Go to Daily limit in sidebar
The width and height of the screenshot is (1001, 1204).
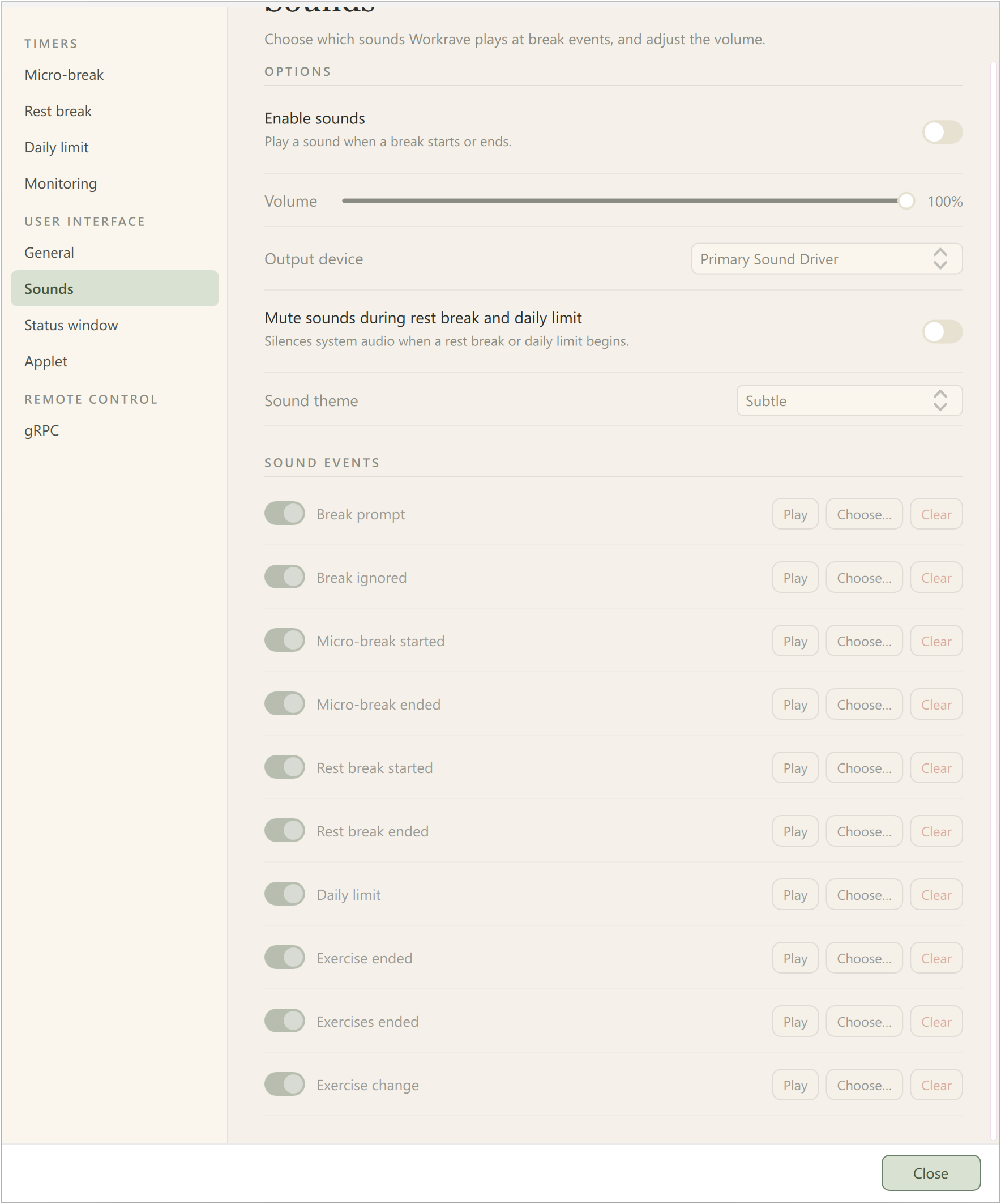[115, 147]
